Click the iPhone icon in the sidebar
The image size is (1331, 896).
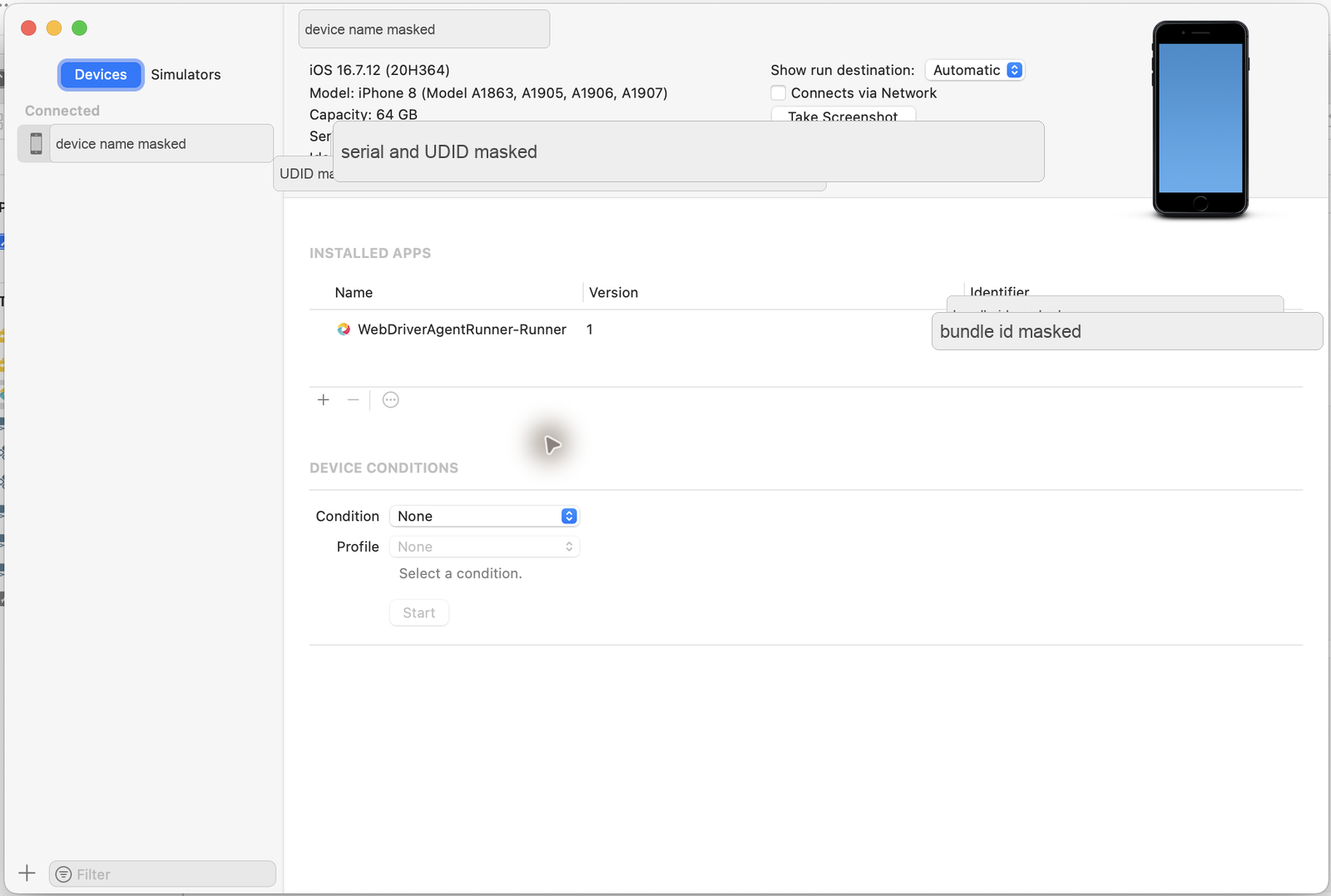(x=36, y=144)
